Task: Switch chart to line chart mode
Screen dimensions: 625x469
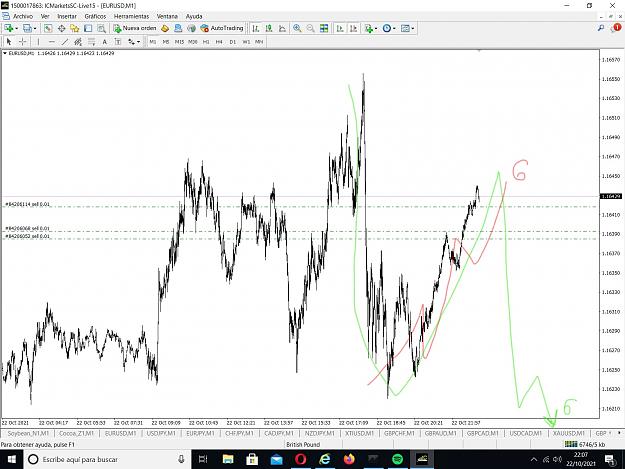Action: (x=282, y=28)
